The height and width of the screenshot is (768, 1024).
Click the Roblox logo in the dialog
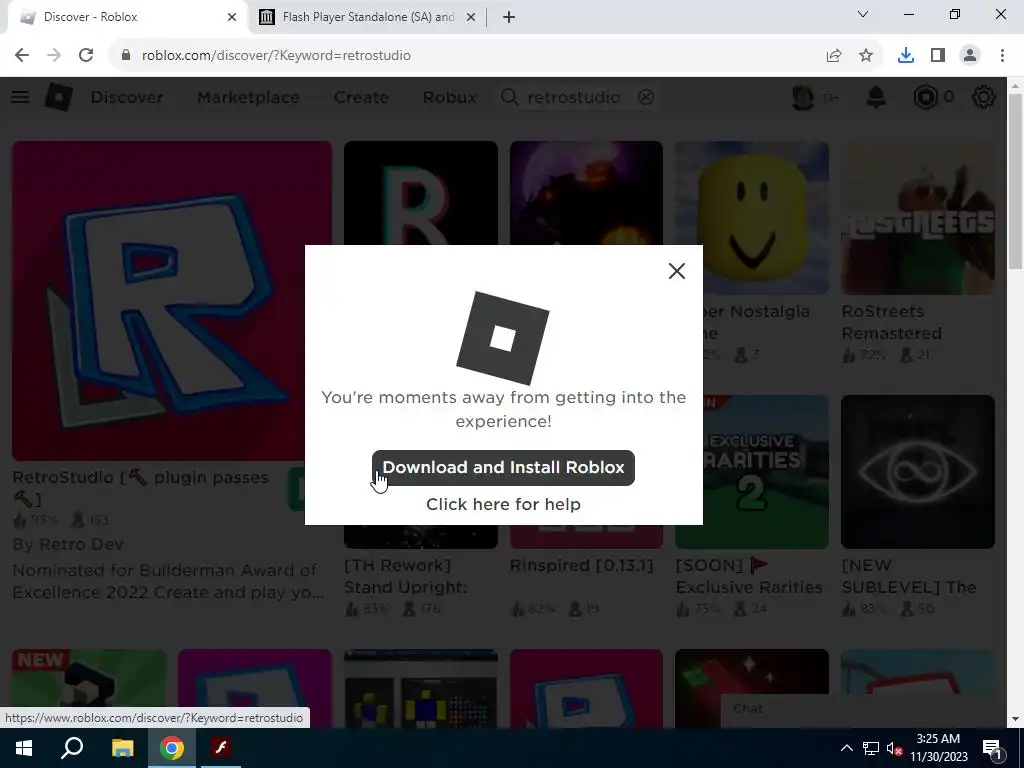point(503,338)
